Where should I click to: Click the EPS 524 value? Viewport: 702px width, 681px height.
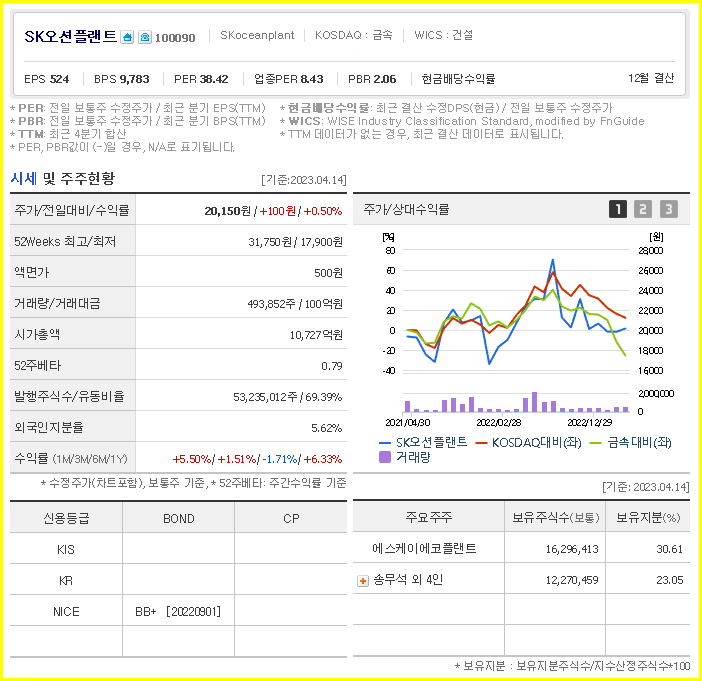47,79
